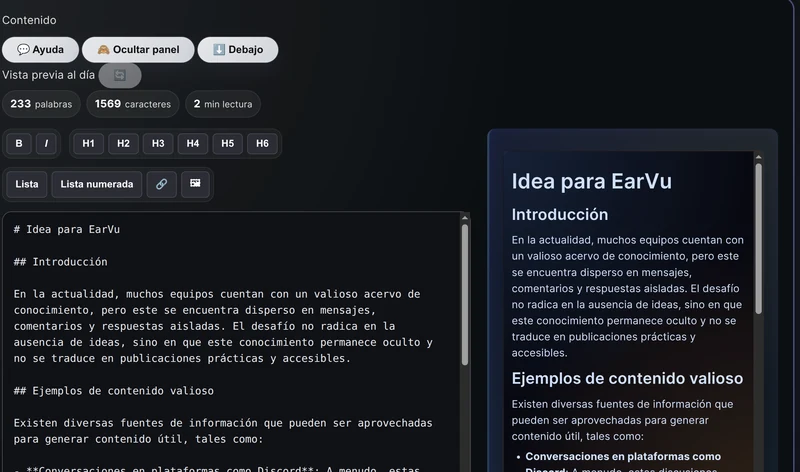Click the preview title Idea para EarVu
The width and height of the screenshot is (800, 472).
(592, 181)
